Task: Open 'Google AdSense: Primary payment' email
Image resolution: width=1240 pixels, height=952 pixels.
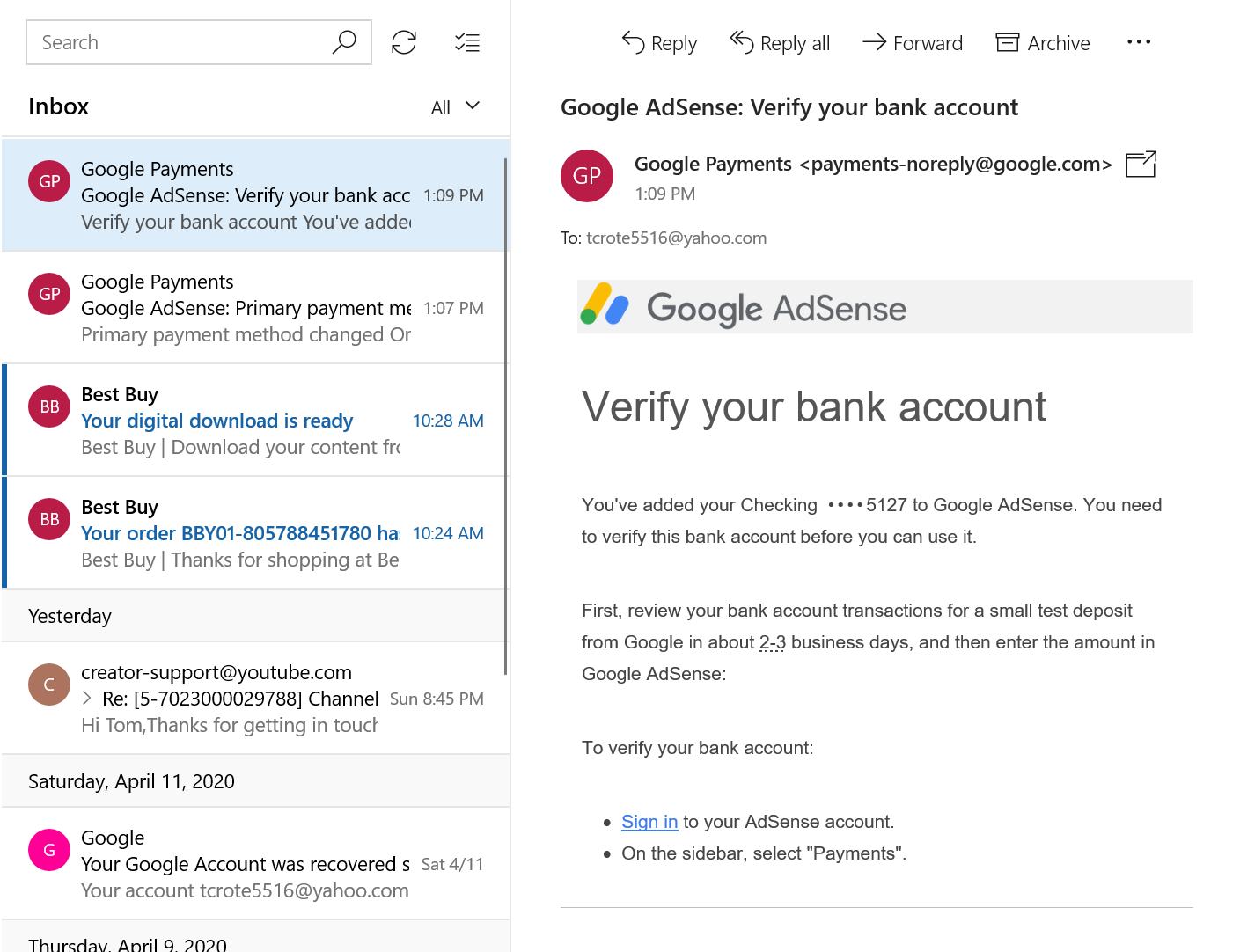Action: (x=255, y=307)
